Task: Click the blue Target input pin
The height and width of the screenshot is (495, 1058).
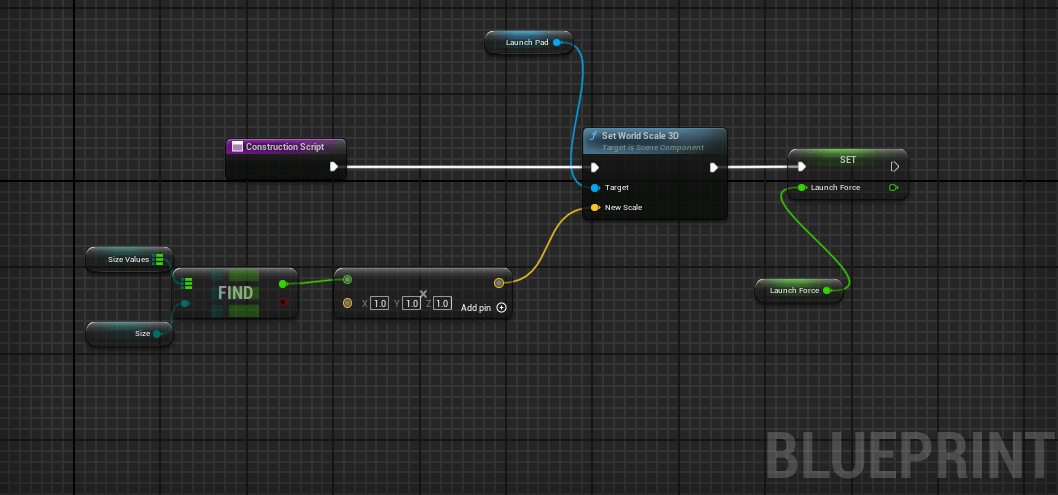Action: [595, 188]
